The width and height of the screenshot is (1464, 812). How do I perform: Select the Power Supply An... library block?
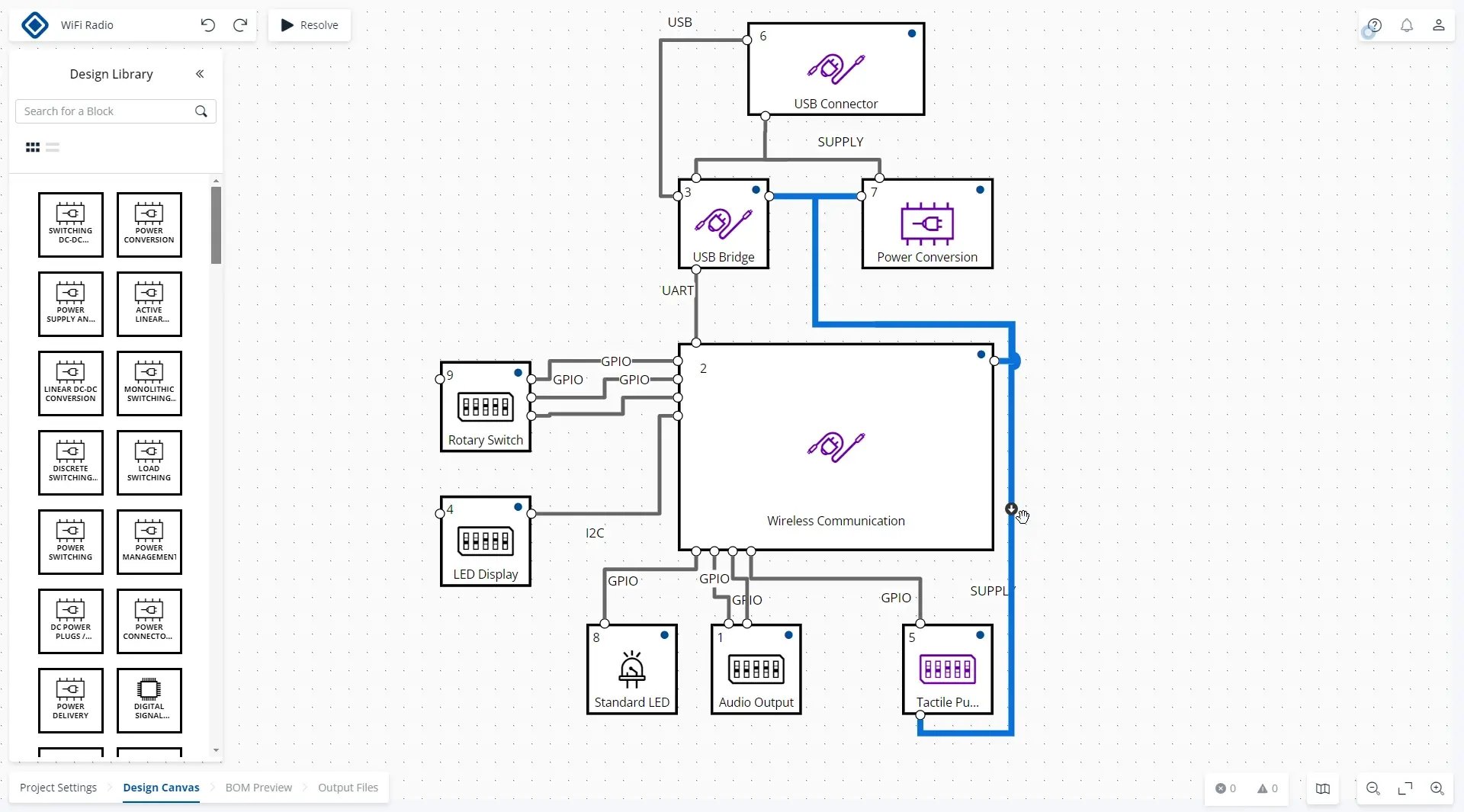[71, 304]
